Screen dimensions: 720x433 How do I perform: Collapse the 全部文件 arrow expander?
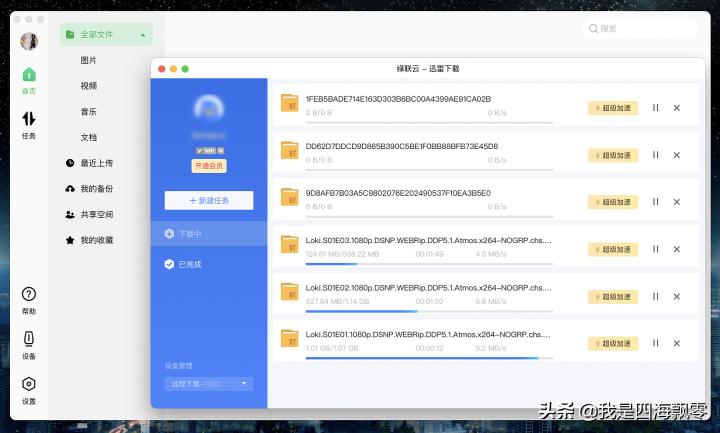pos(143,35)
